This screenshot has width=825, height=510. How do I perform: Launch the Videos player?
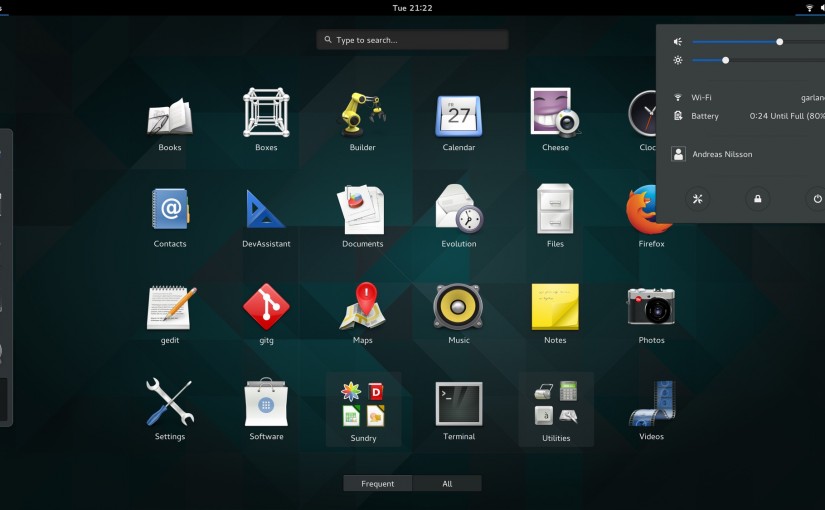coord(652,404)
